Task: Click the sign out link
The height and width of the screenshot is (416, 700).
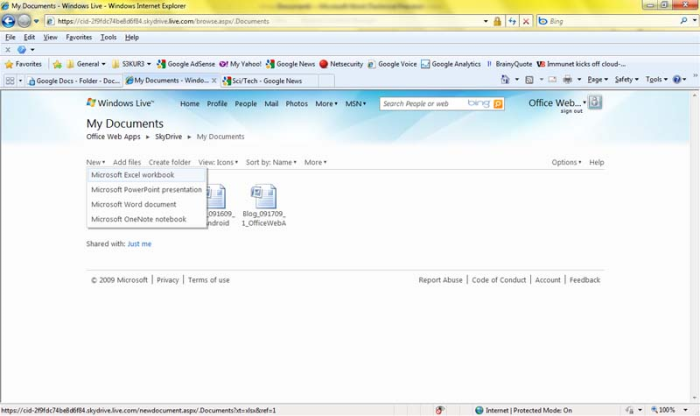Action: (x=571, y=111)
